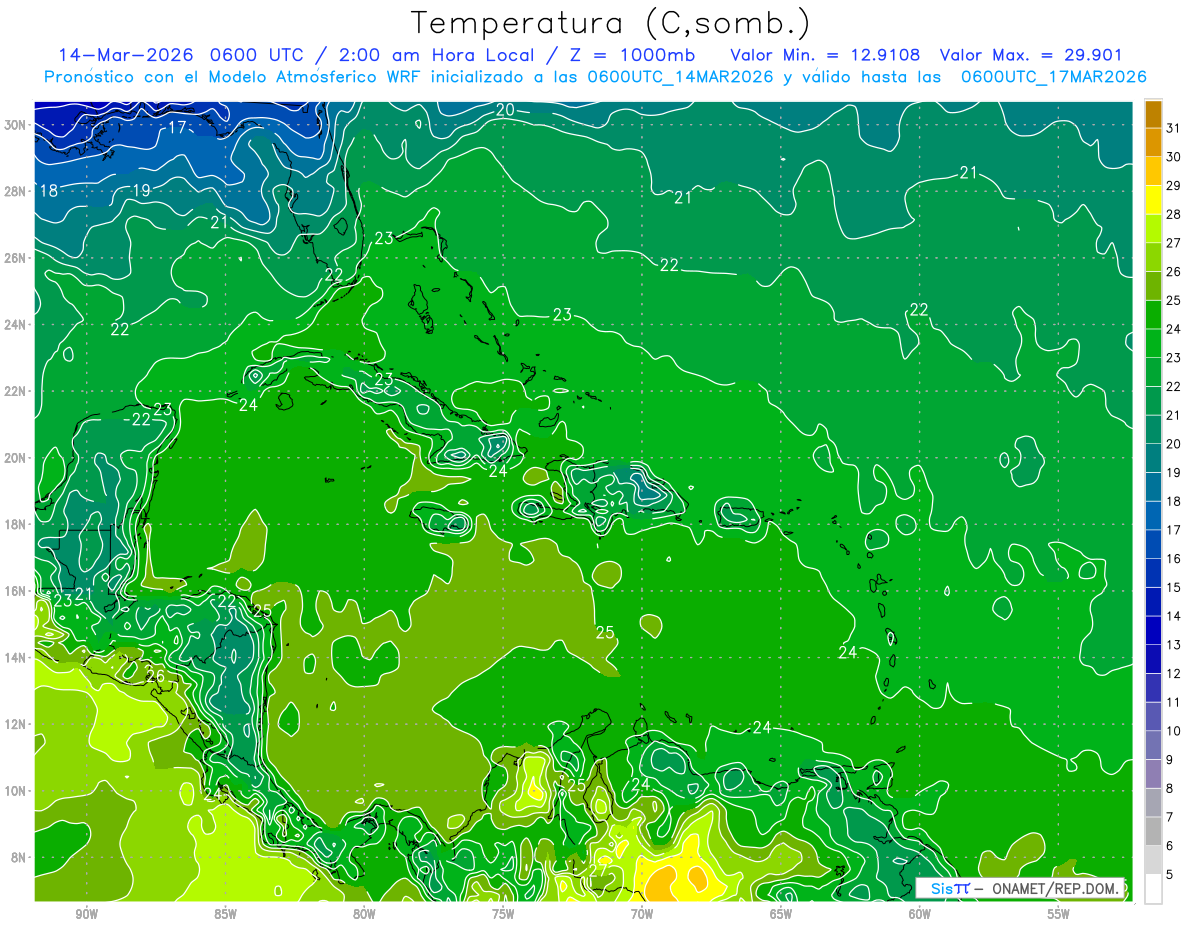Click the "14N" latitude axis label
This screenshot has height=927, width=1200.
15,657
